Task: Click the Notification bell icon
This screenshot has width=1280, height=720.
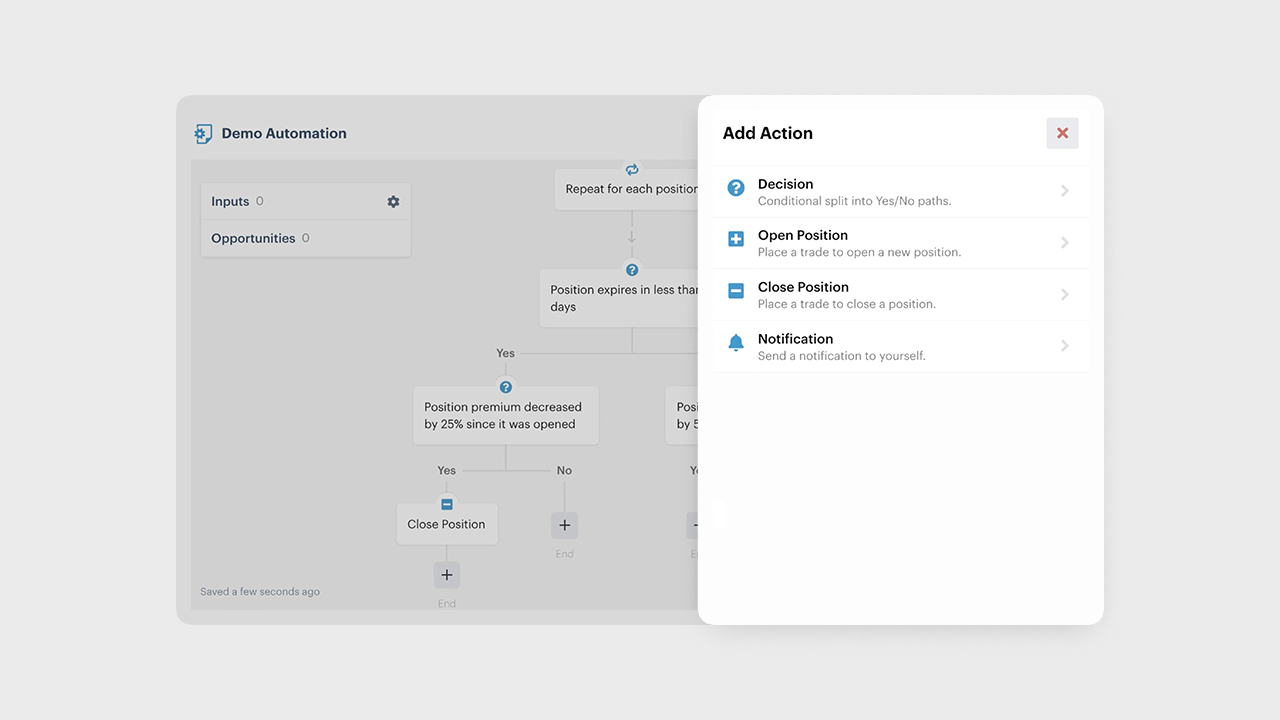Action: point(736,343)
